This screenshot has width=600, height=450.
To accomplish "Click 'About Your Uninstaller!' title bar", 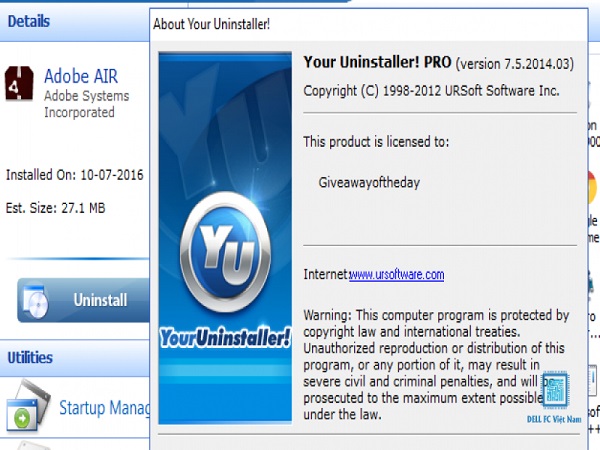I will [x=368, y=24].
